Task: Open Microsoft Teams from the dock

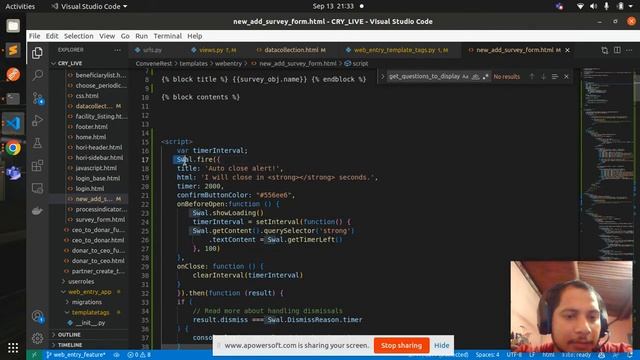Action: 13,173
